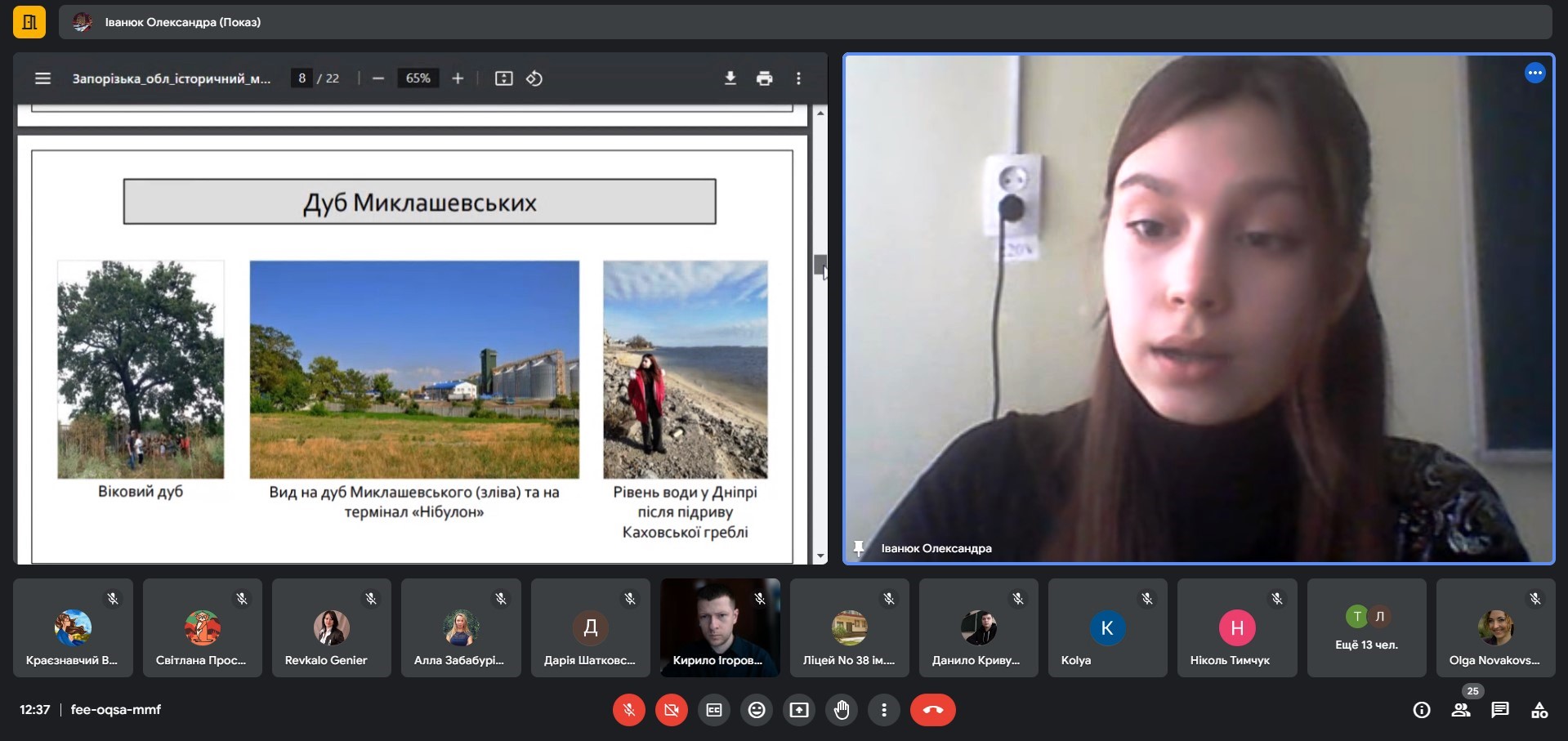
Task: Zoom out on the PDF
Action: point(378,78)
